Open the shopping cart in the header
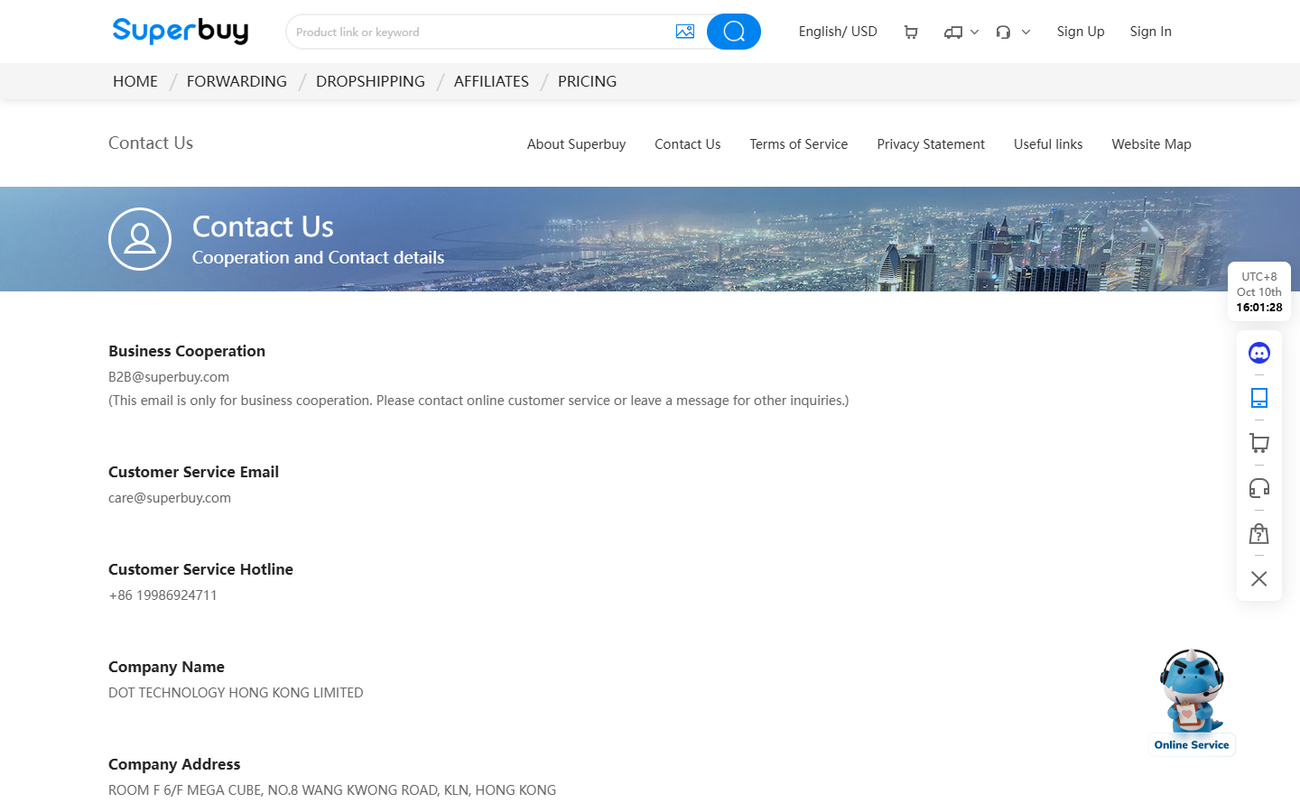The height and width of the screenshot is (812, 1300). coord(911,32)
